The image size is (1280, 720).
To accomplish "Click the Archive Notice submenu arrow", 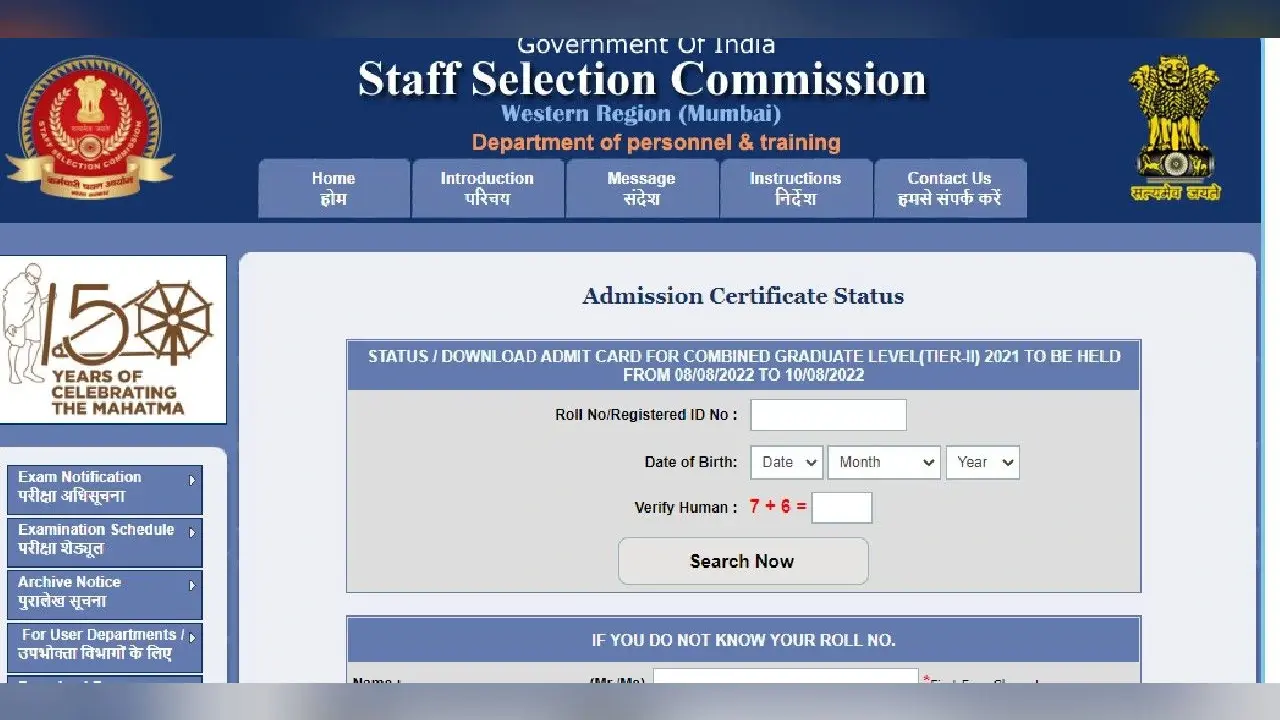I will coord(192,585).
